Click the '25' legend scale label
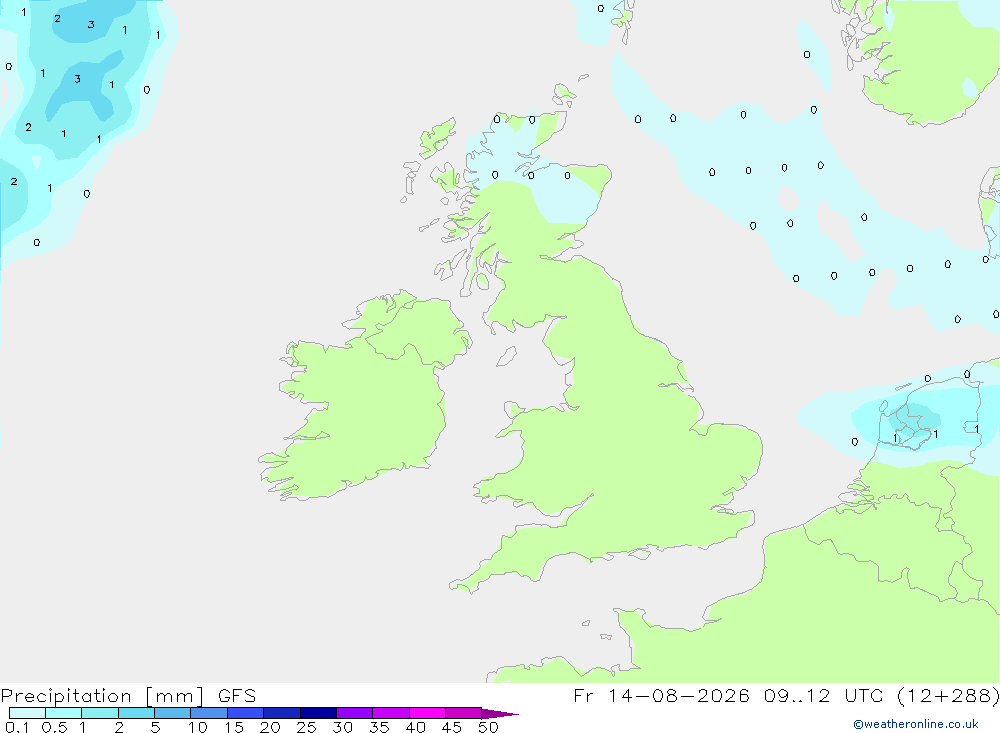The image size is (1000, 733). pyautogui.click(x=307, y=727)
